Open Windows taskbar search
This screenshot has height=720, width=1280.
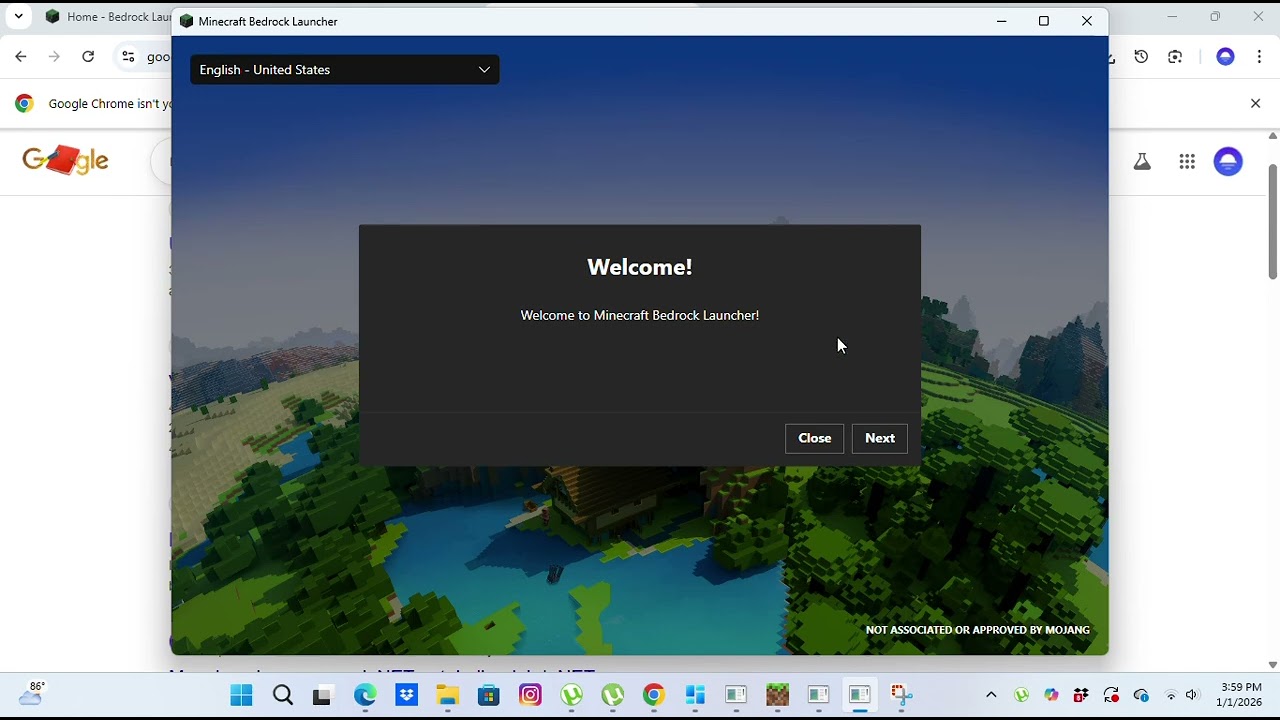pos(283,695)
